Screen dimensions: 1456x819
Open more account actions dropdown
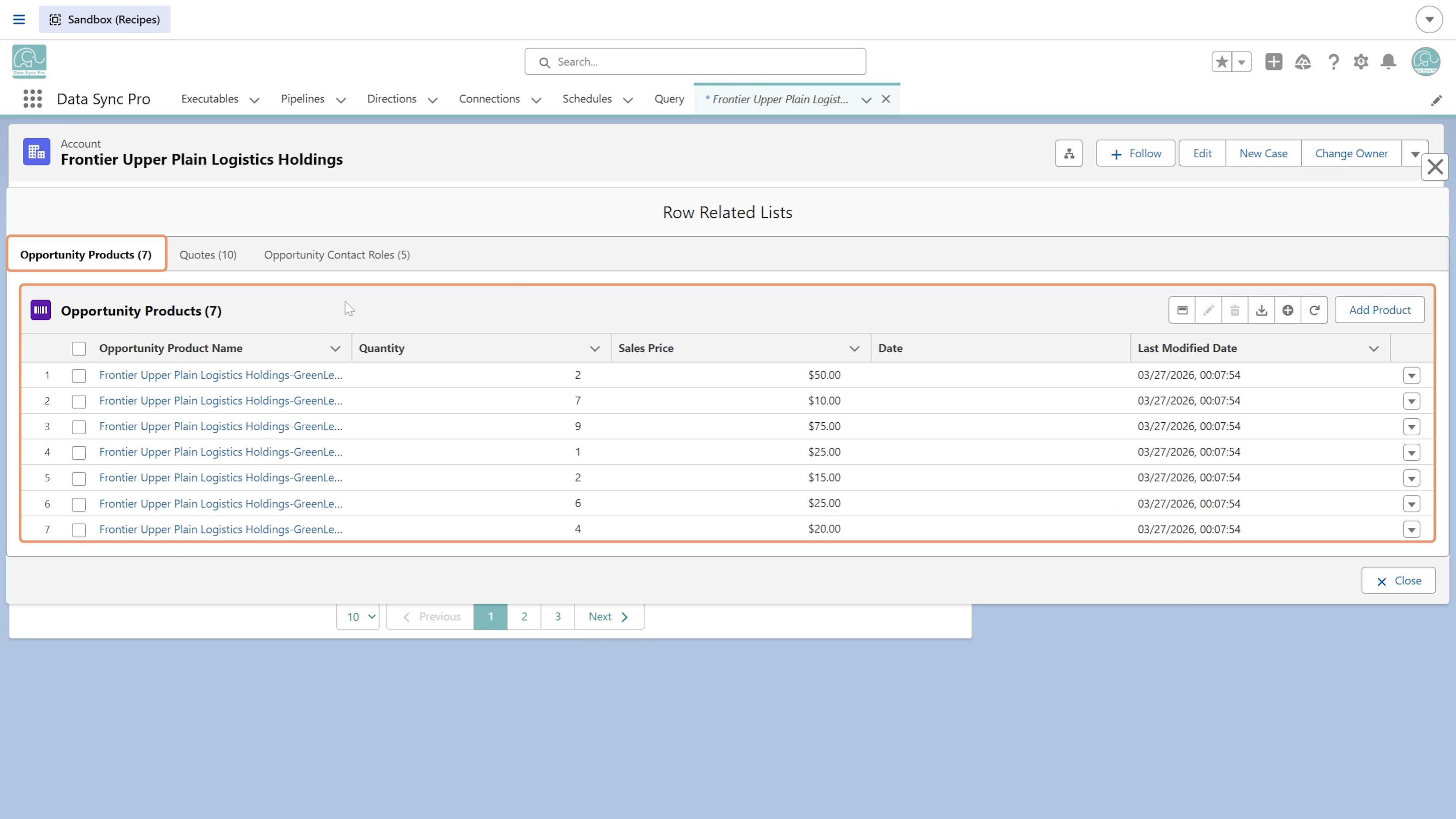point(1415,154)
